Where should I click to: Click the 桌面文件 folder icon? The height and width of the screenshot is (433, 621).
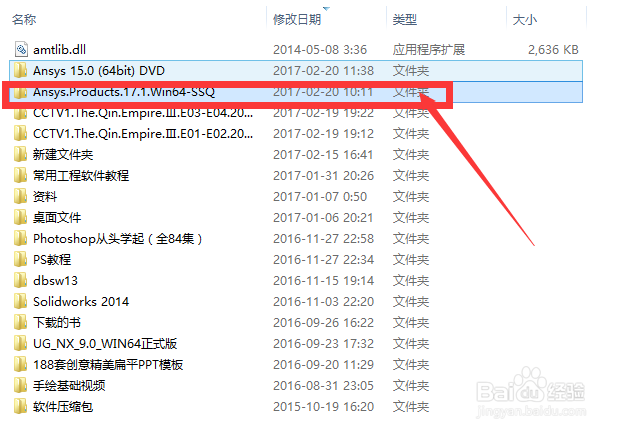(x=20, y=217)
